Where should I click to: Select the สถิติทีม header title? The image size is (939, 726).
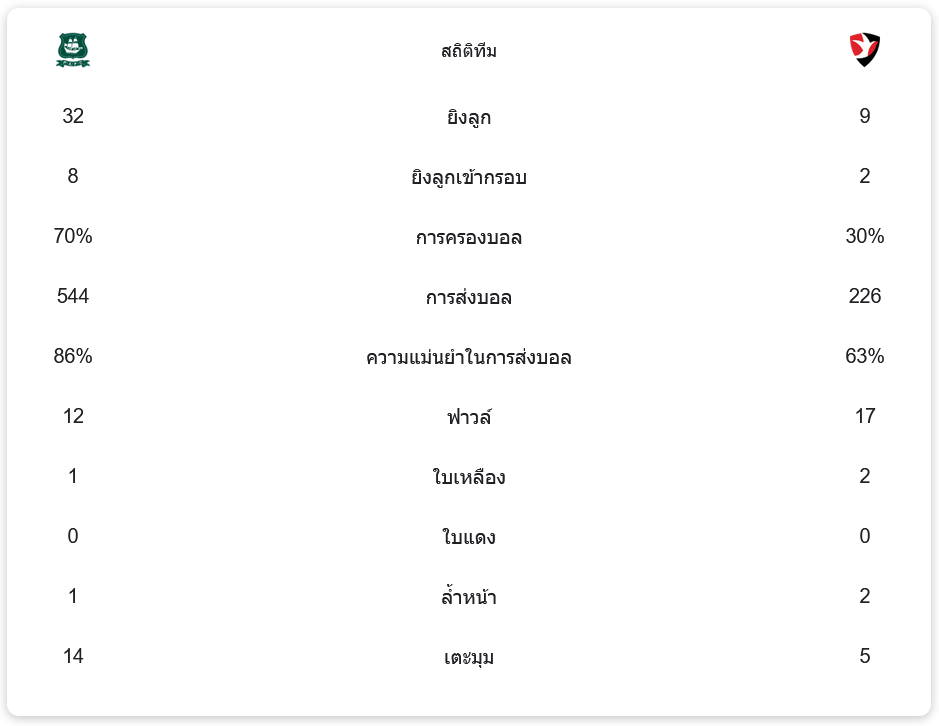click(x=469, y=51)
